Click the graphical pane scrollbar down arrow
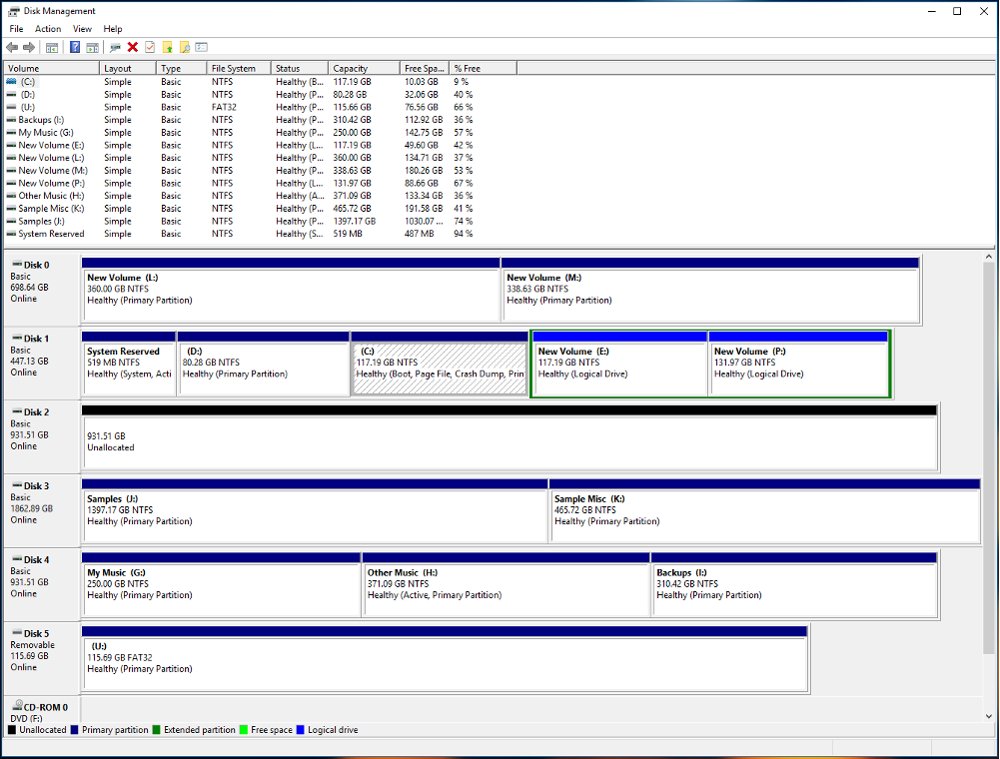This screenshot has width=1000, height=759. click(989, 716)
